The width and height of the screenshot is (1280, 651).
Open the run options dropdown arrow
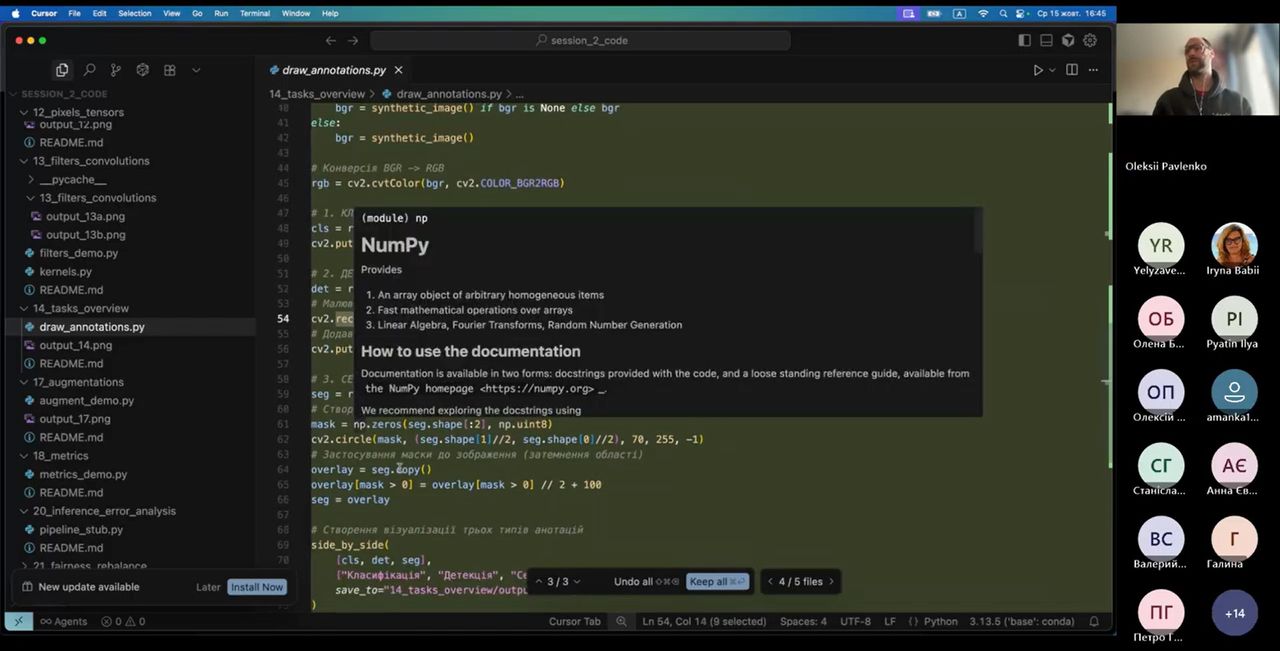pos(1052,70)
